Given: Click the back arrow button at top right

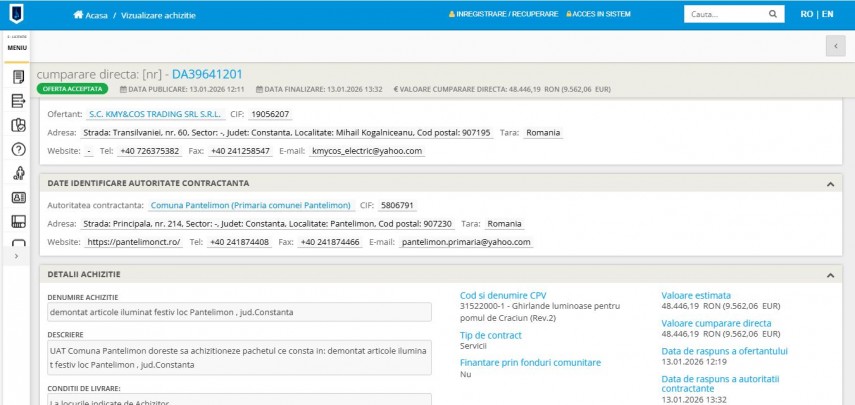Looking at the screenshot, I should pos(835,46).
